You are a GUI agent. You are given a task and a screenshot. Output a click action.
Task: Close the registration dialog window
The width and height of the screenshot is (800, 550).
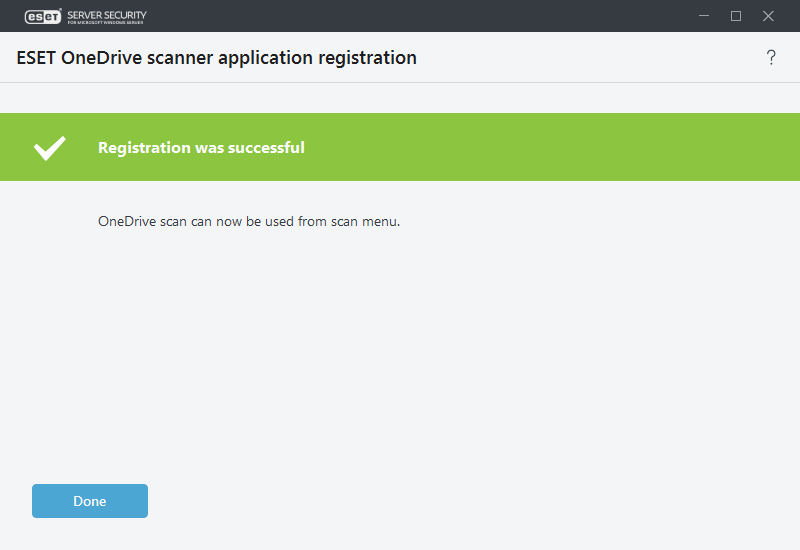[768, 16]
